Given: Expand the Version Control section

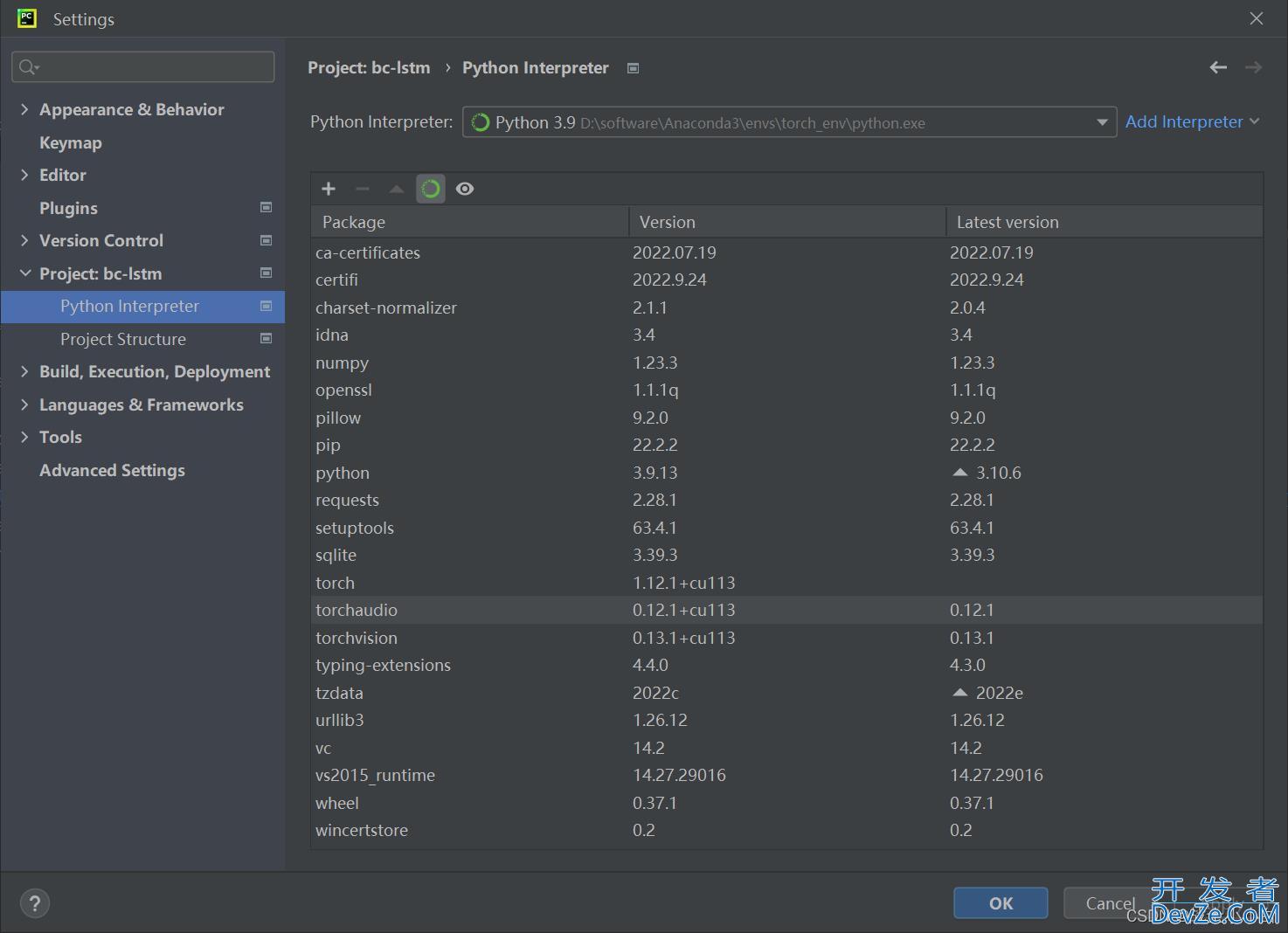Looking at the screenshot, I should point(24,240).
